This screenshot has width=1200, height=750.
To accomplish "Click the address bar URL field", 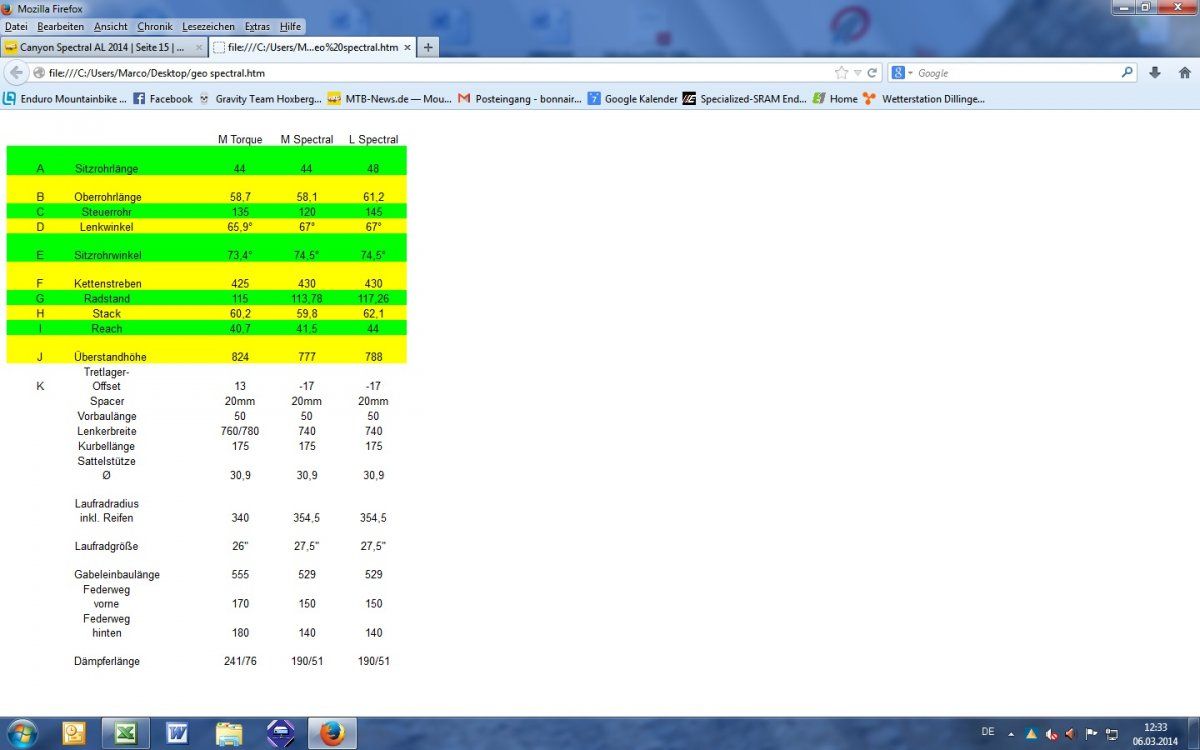I will [430, 73].
